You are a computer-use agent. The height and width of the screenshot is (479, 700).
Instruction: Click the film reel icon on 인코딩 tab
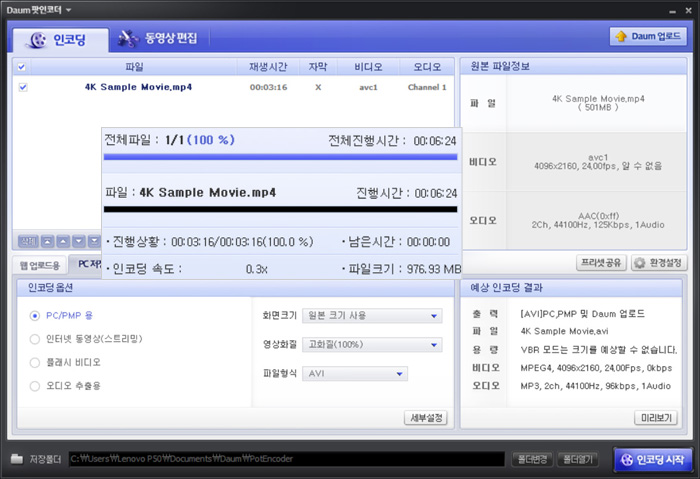(x=37, y=40)
